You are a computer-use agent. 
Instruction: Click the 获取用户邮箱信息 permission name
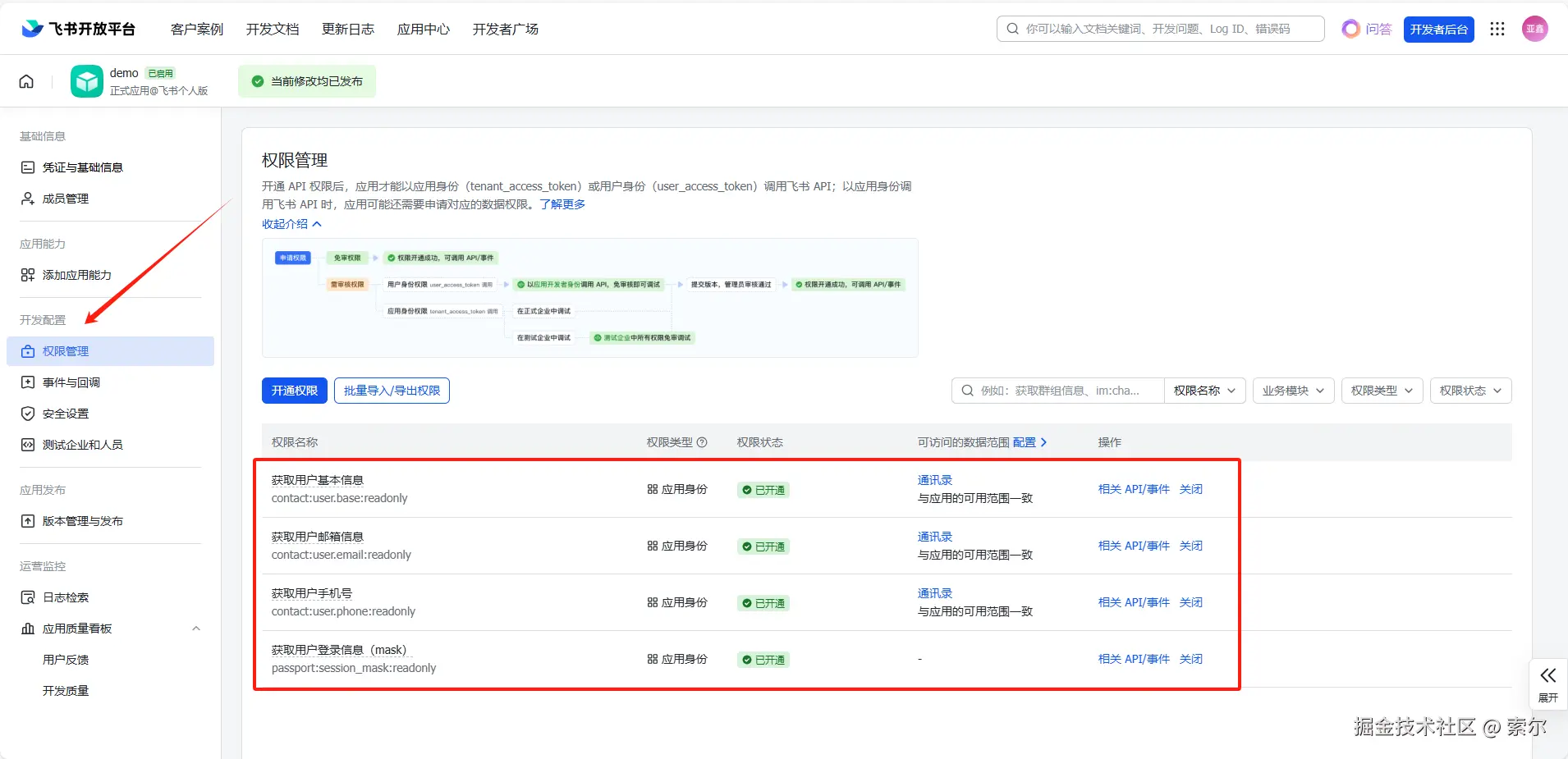pyautogui.click(x=318, y=537)
